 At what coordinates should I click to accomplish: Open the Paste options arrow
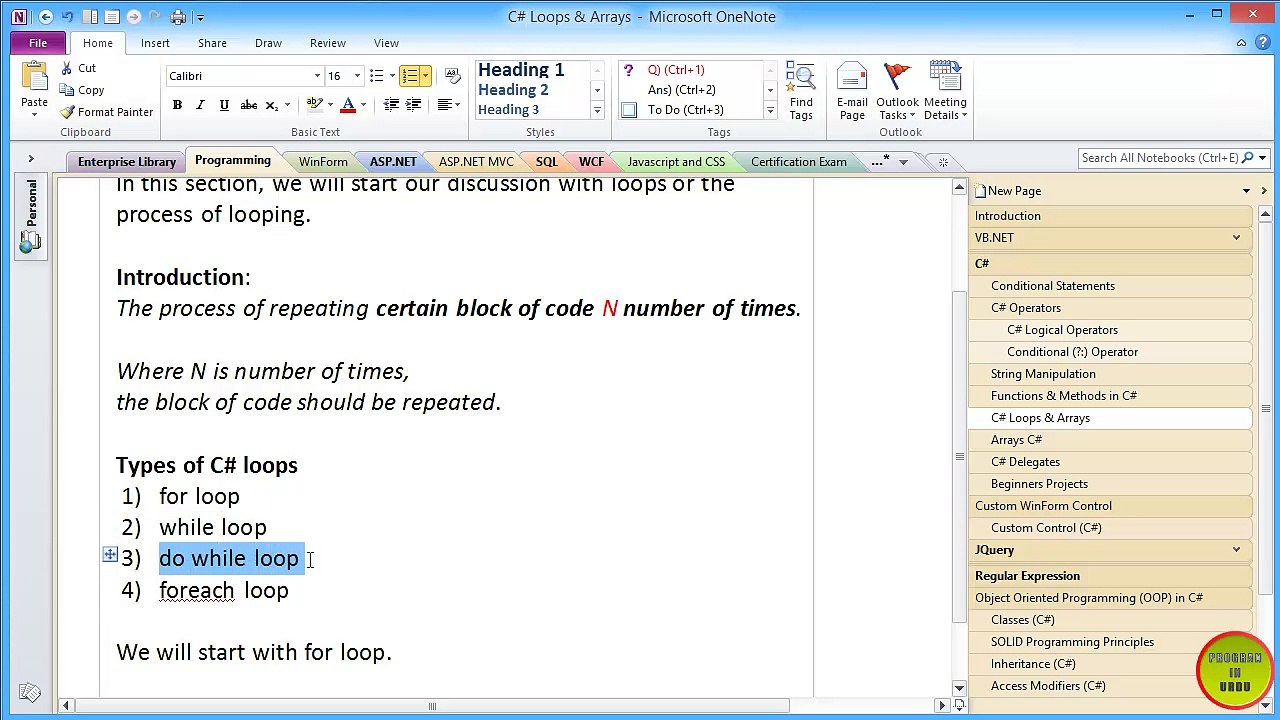click(34, 115)
